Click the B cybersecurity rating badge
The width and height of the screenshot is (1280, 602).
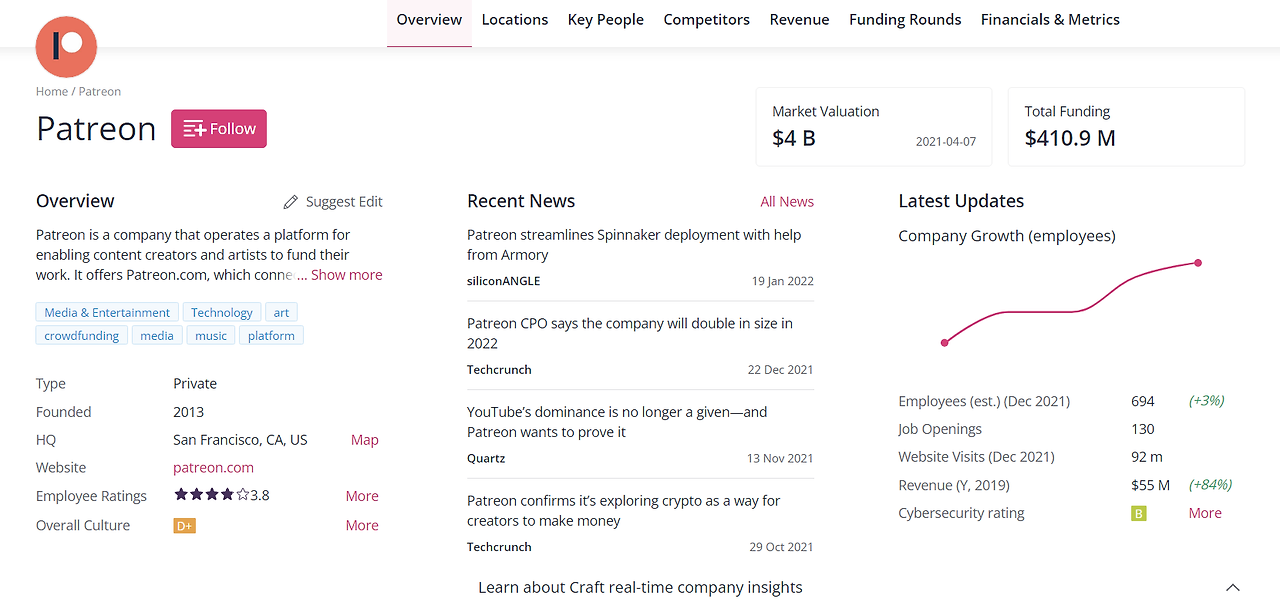click(1138, 513)
